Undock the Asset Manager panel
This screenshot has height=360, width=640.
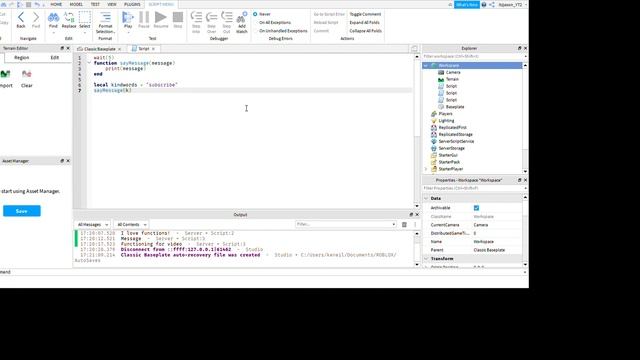62,161
